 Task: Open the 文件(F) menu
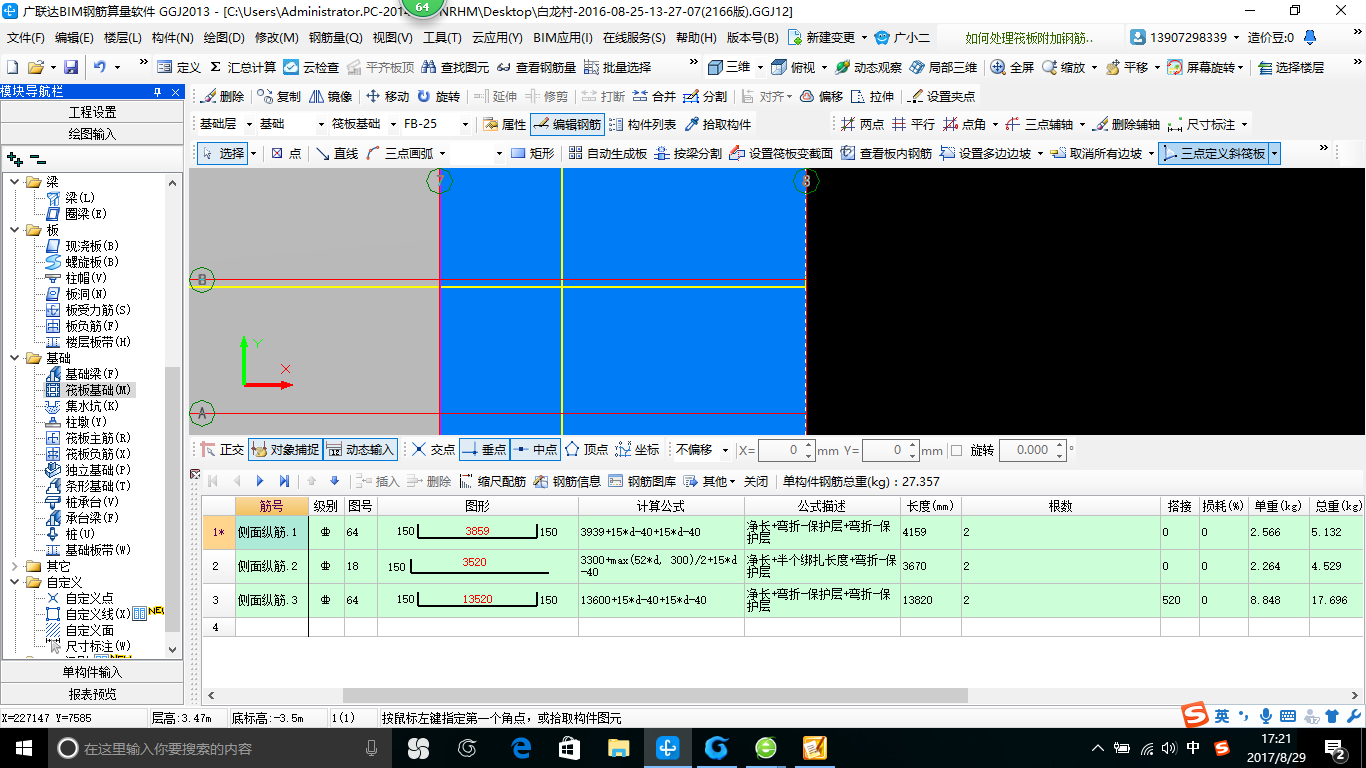pyautogui.click(x=26, y=37)
